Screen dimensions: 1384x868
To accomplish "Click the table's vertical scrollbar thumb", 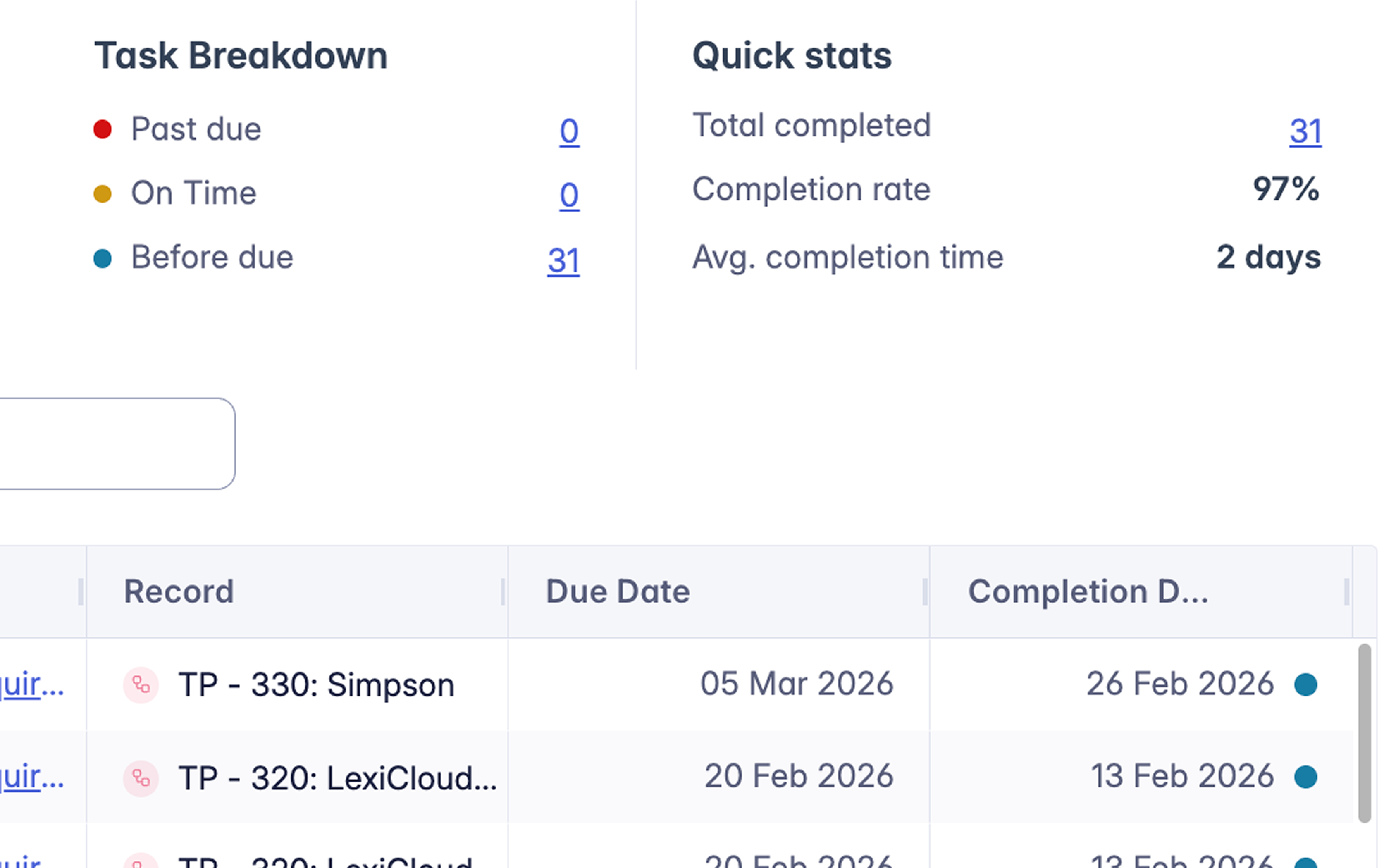I will click(1364, 732).
